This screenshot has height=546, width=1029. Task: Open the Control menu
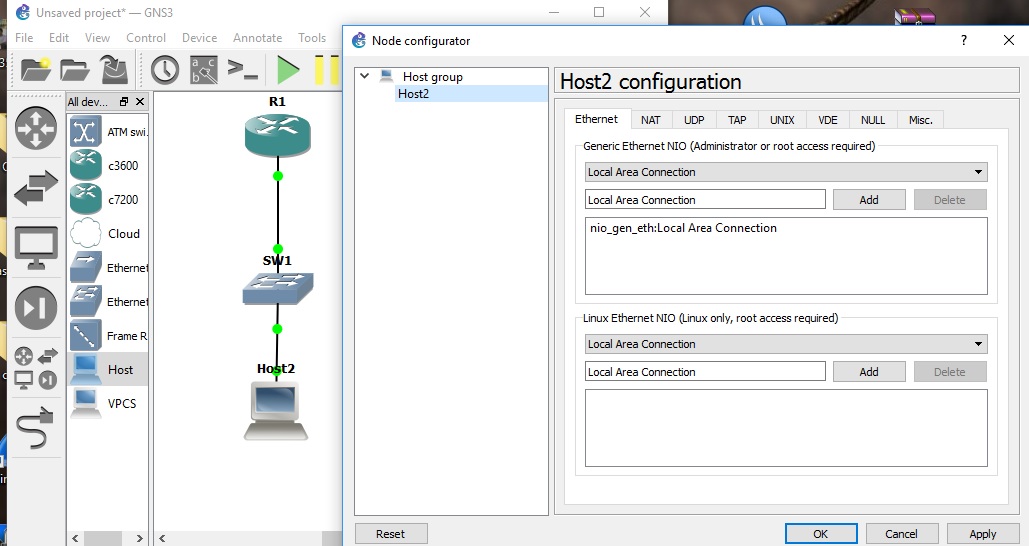click(x=146, y=37)
